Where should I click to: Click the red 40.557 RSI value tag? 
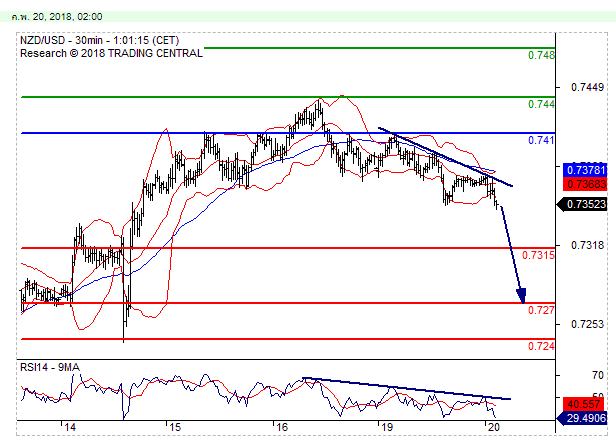click(585, 404)
